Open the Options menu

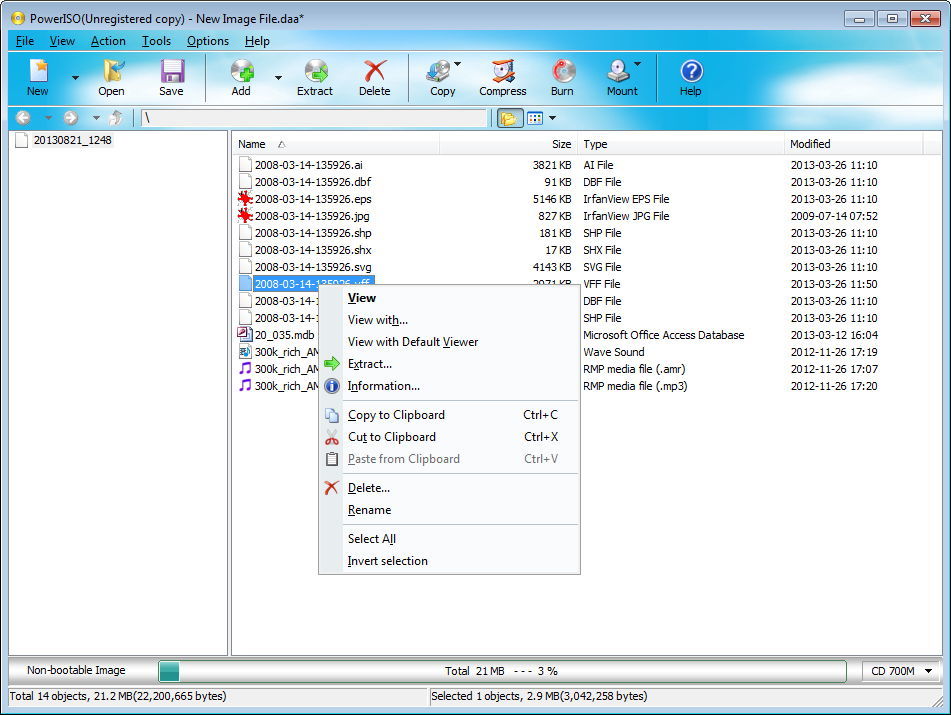[x=207, y=41]
